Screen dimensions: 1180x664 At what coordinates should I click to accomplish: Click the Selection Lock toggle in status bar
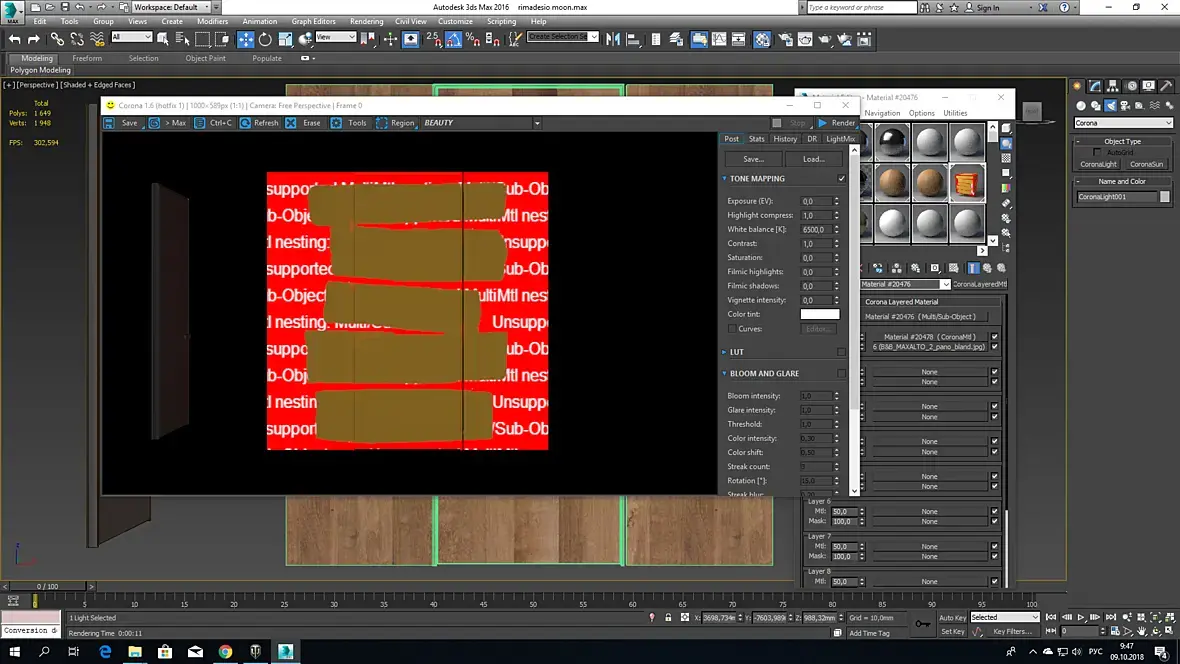(668, 617)
